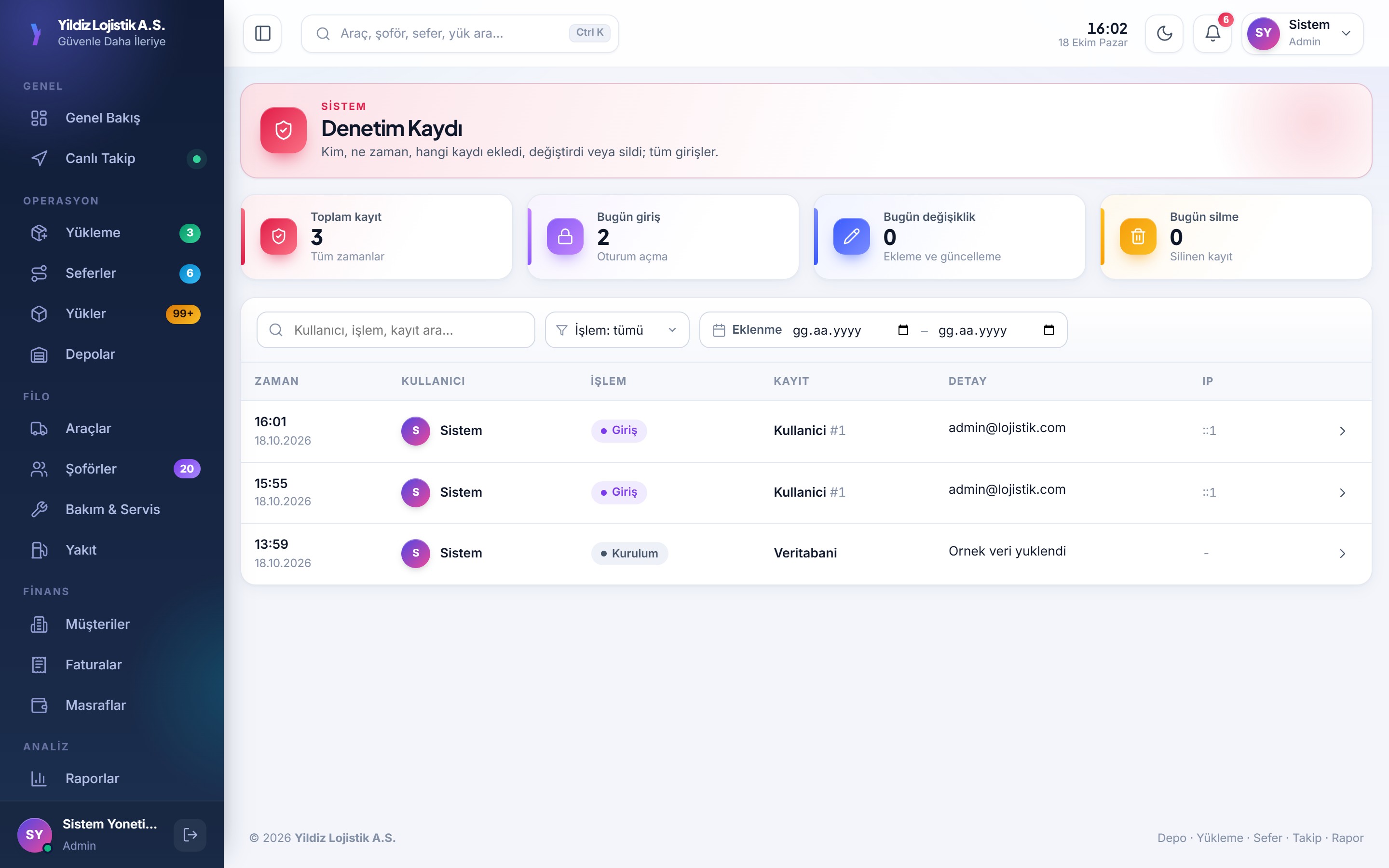Expand the 15:55 Giriş log row chevron

pyautogui.click(x=1342, y=492)
